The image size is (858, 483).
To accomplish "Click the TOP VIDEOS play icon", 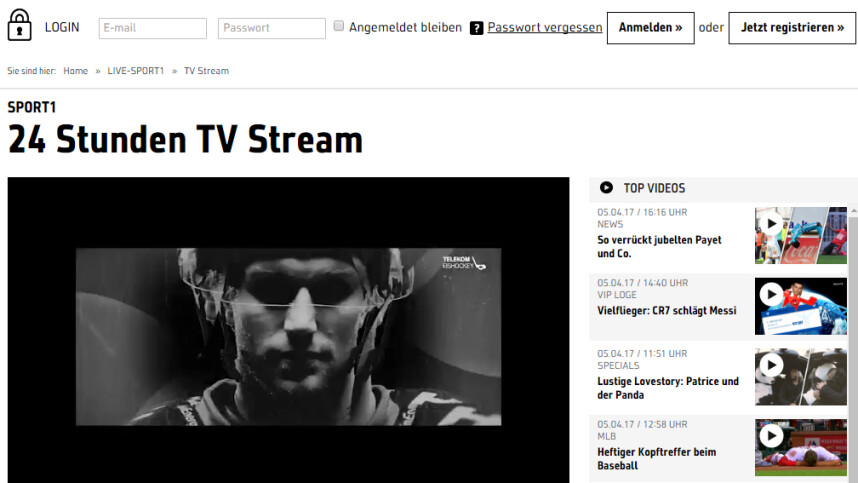I will pos(606,188).
